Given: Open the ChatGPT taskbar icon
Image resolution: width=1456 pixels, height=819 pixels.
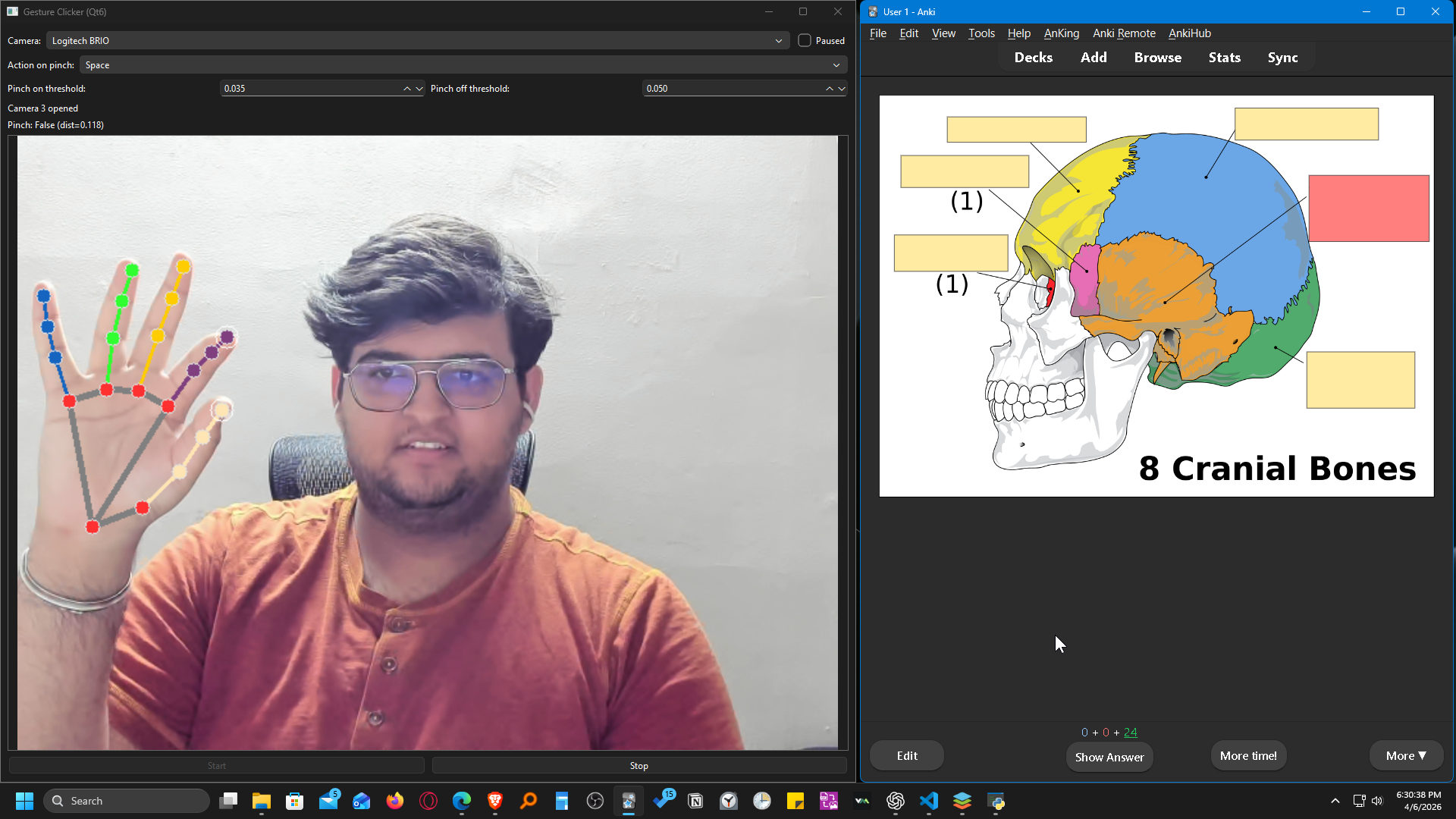Looking at the screenshot, I should (x=895, y=800).
